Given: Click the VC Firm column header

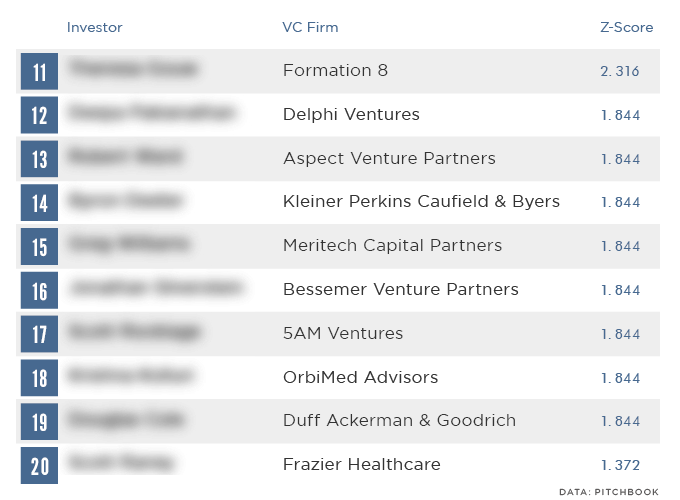Looking at the screenshot, I should [x=310, y=27].
